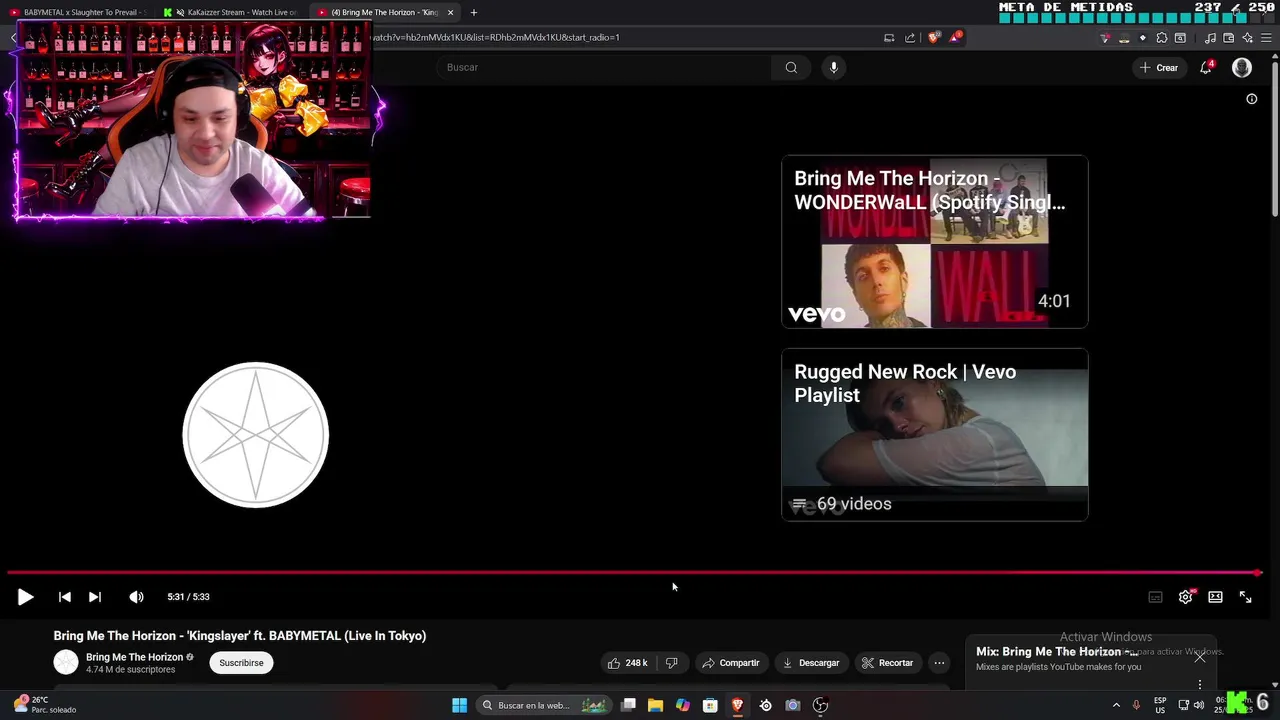Open the Compartir share dialog
This screenshot has height=720, width=1280.
(x=731, y=663)
